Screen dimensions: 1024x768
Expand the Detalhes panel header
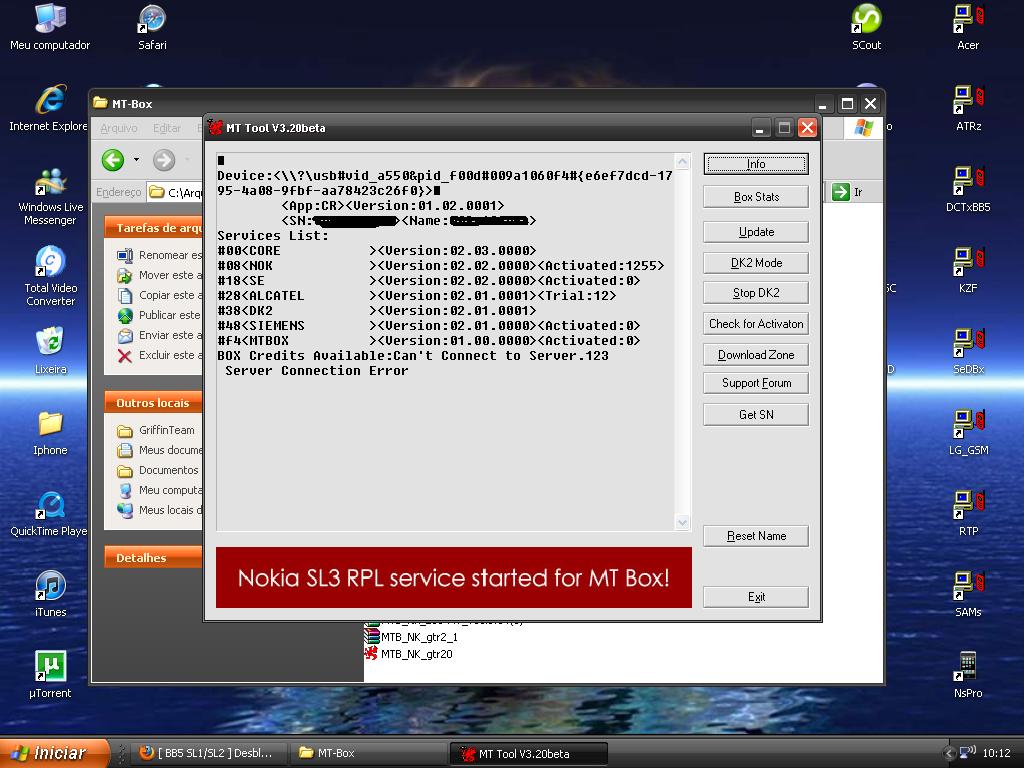(x=153, y=558)
